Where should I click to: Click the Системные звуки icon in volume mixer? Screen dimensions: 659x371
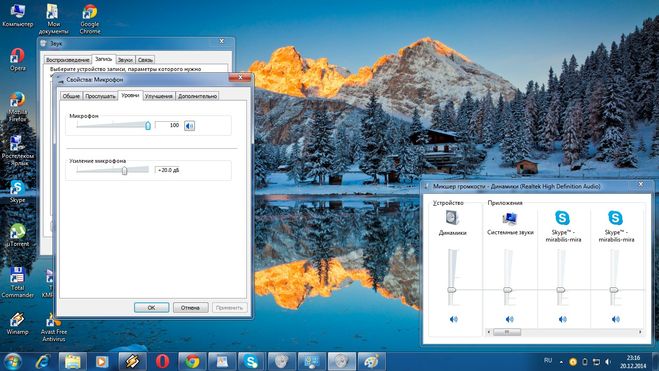pos(510,218)
